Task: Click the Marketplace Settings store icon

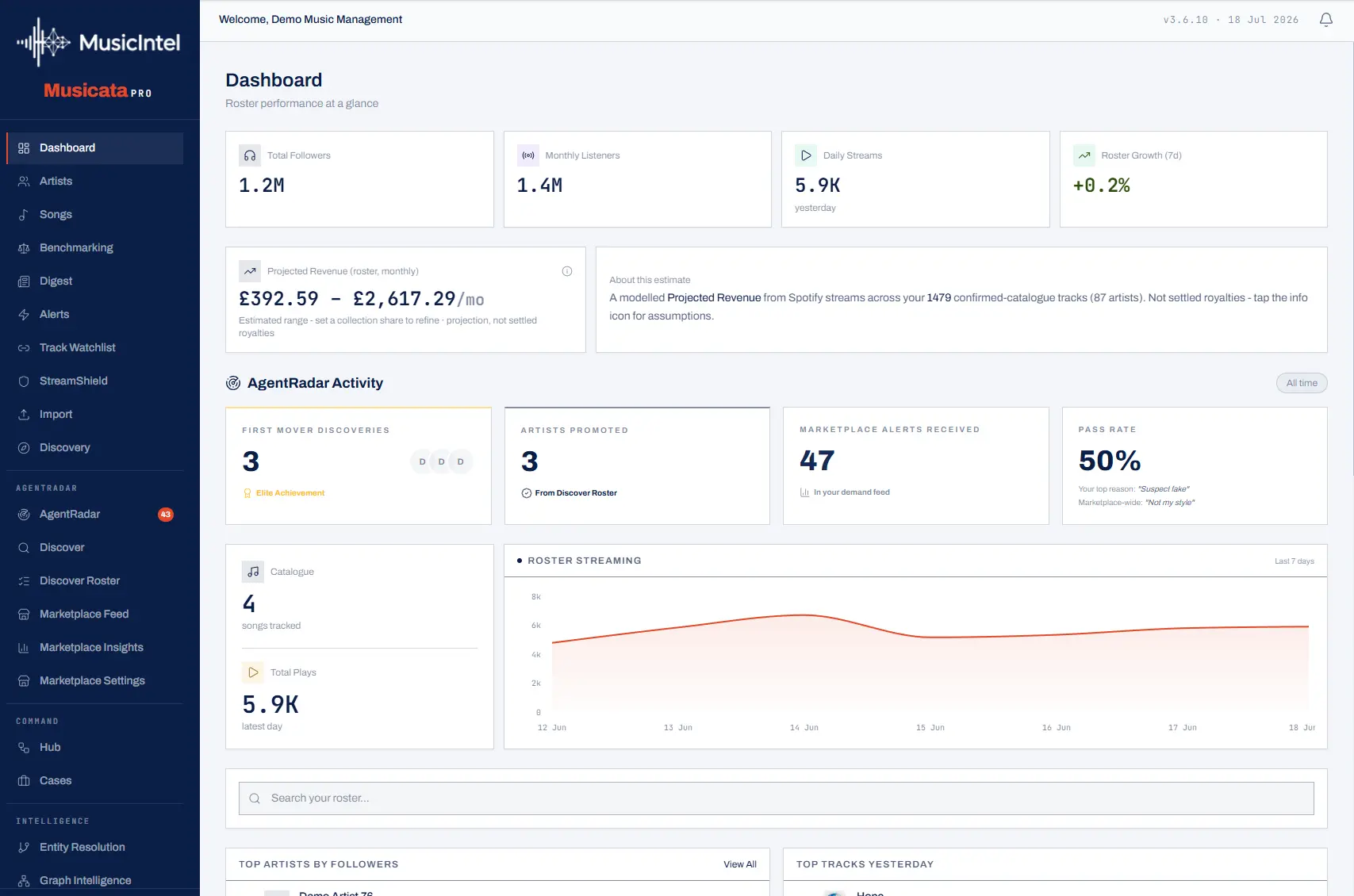Action: pos(24,681)
